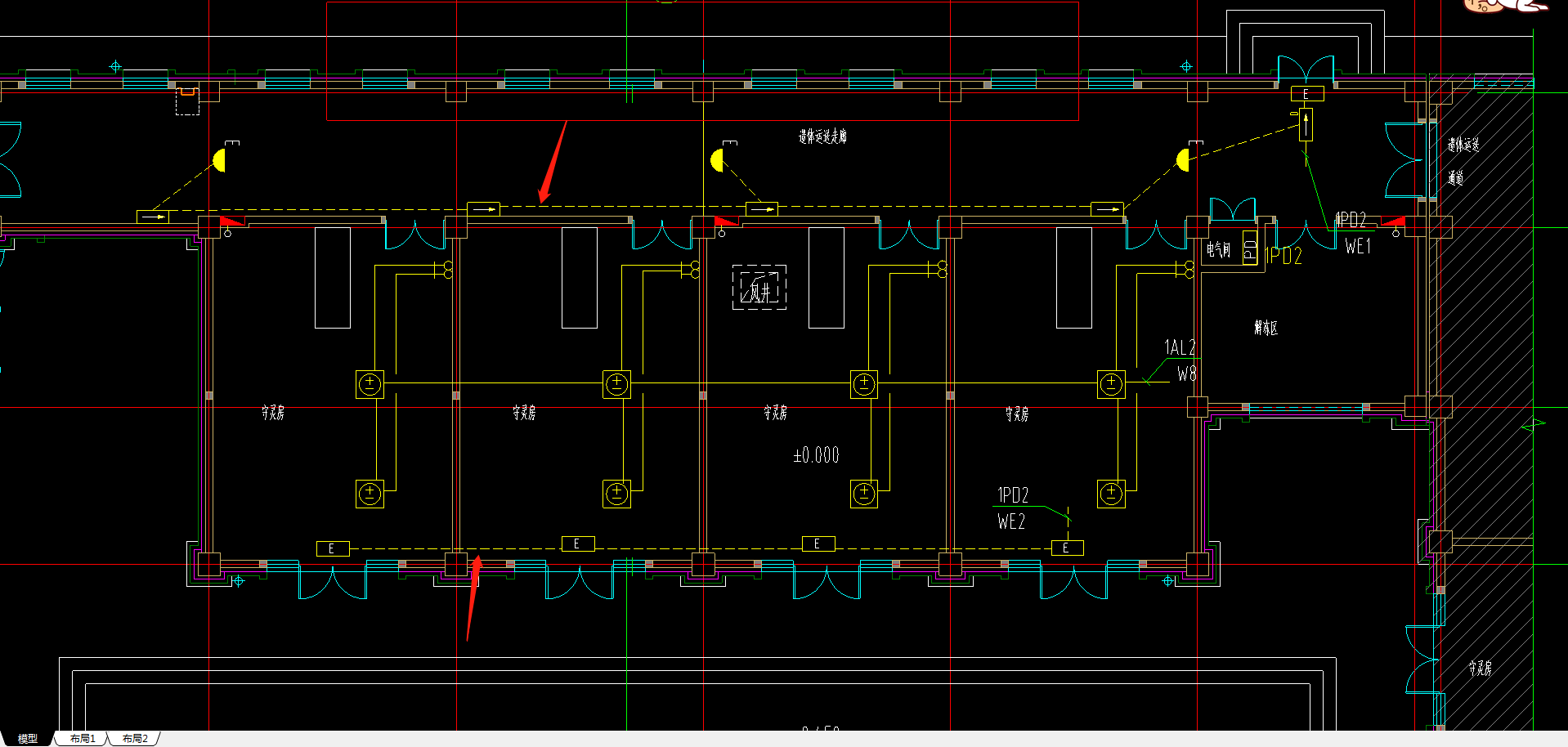Select the E sign below the ±0.000 elevation
The height and width of the screenshot is (747, 1568).
(818, 544)
